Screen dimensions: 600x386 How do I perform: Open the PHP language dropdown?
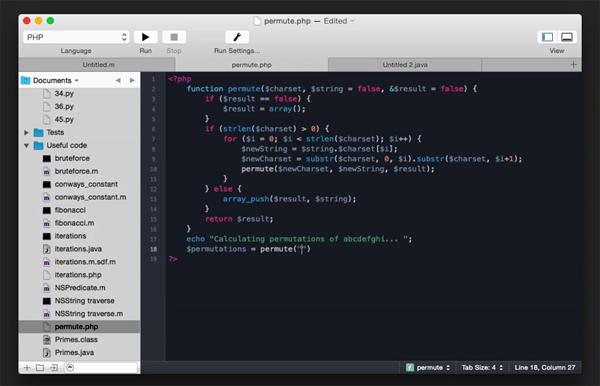76,37
